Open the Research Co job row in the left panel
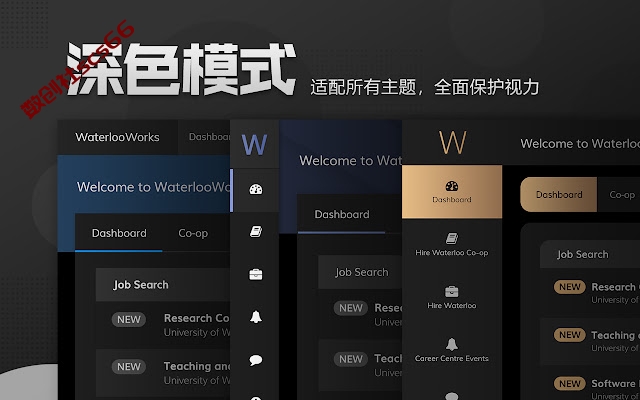This screenshot has height=400, width=640. [x=163, y=325]
